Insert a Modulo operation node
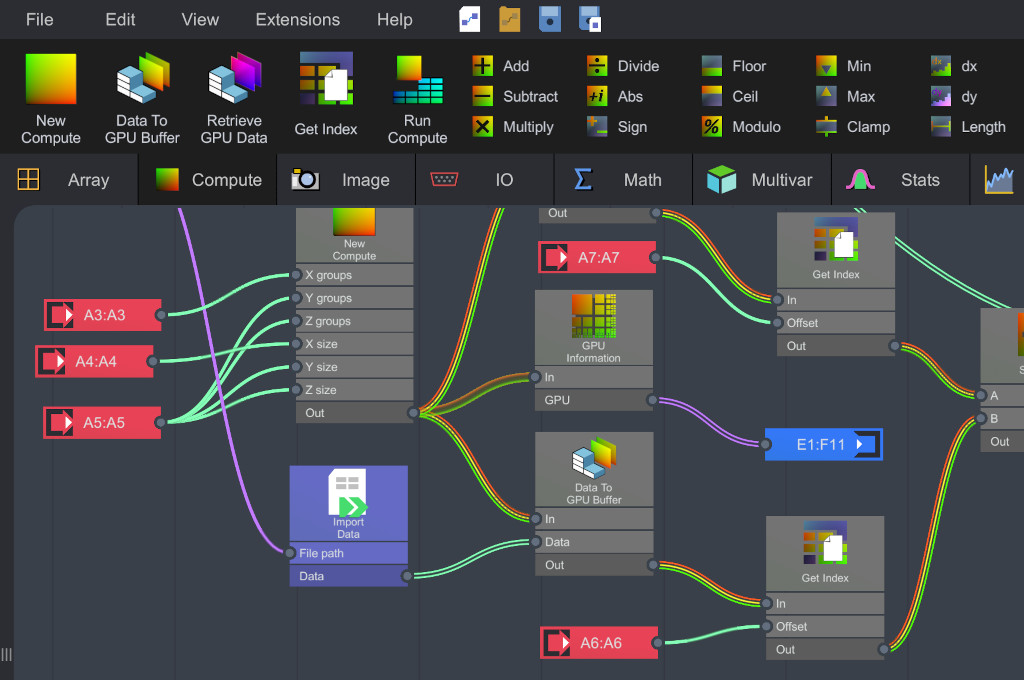Image resolution: width=1024 pixels, height=680 pixels. [x=741, y=127]
